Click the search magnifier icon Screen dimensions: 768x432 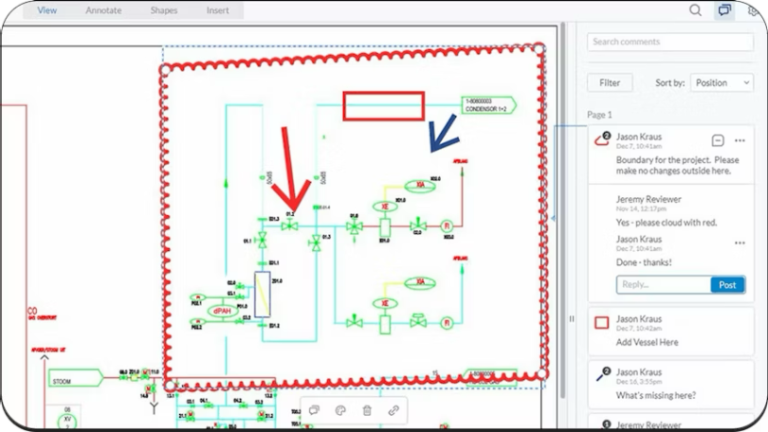pos(695,11)
